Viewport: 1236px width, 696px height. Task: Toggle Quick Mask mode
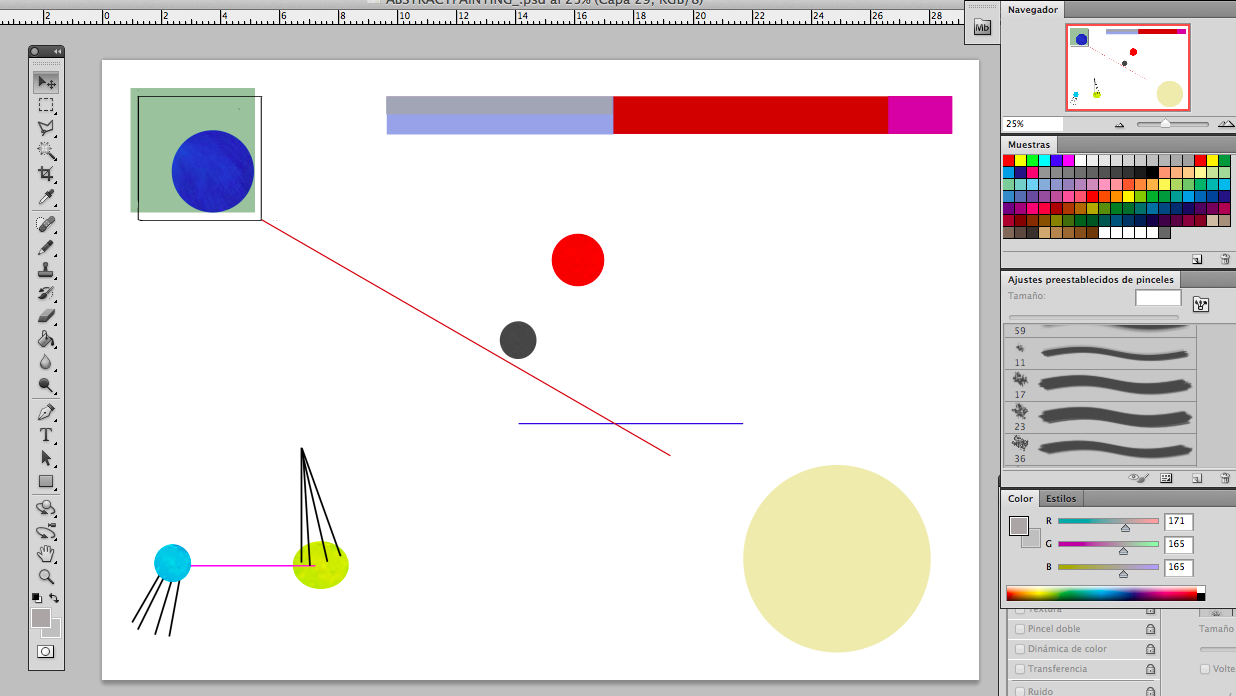pyautogui.click(x=46, y=651)
